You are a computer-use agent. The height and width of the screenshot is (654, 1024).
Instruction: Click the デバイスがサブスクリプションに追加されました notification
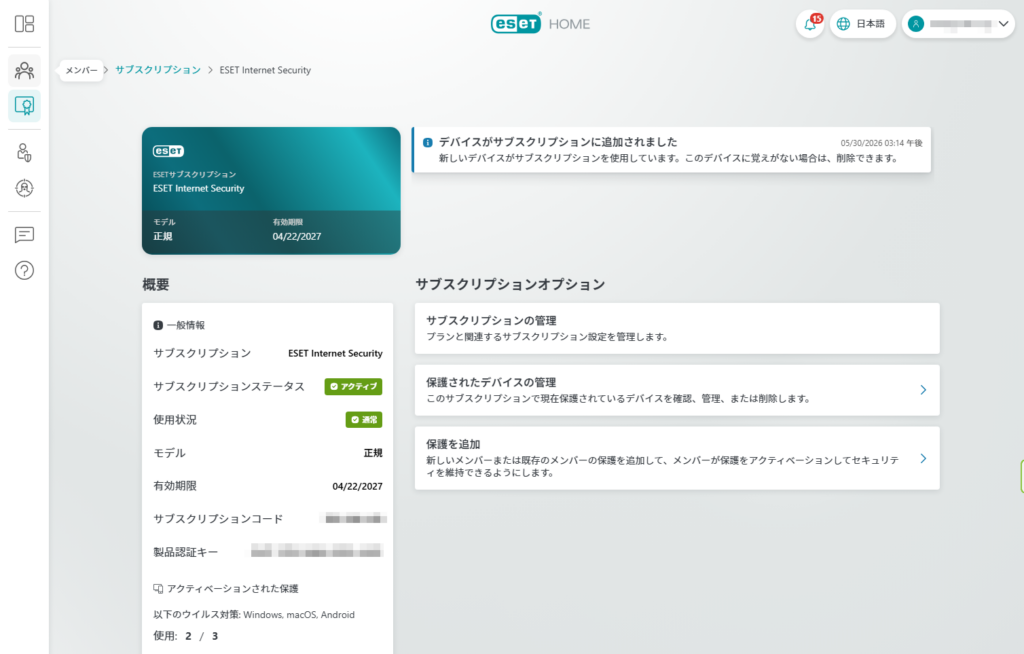coord(671,150)
